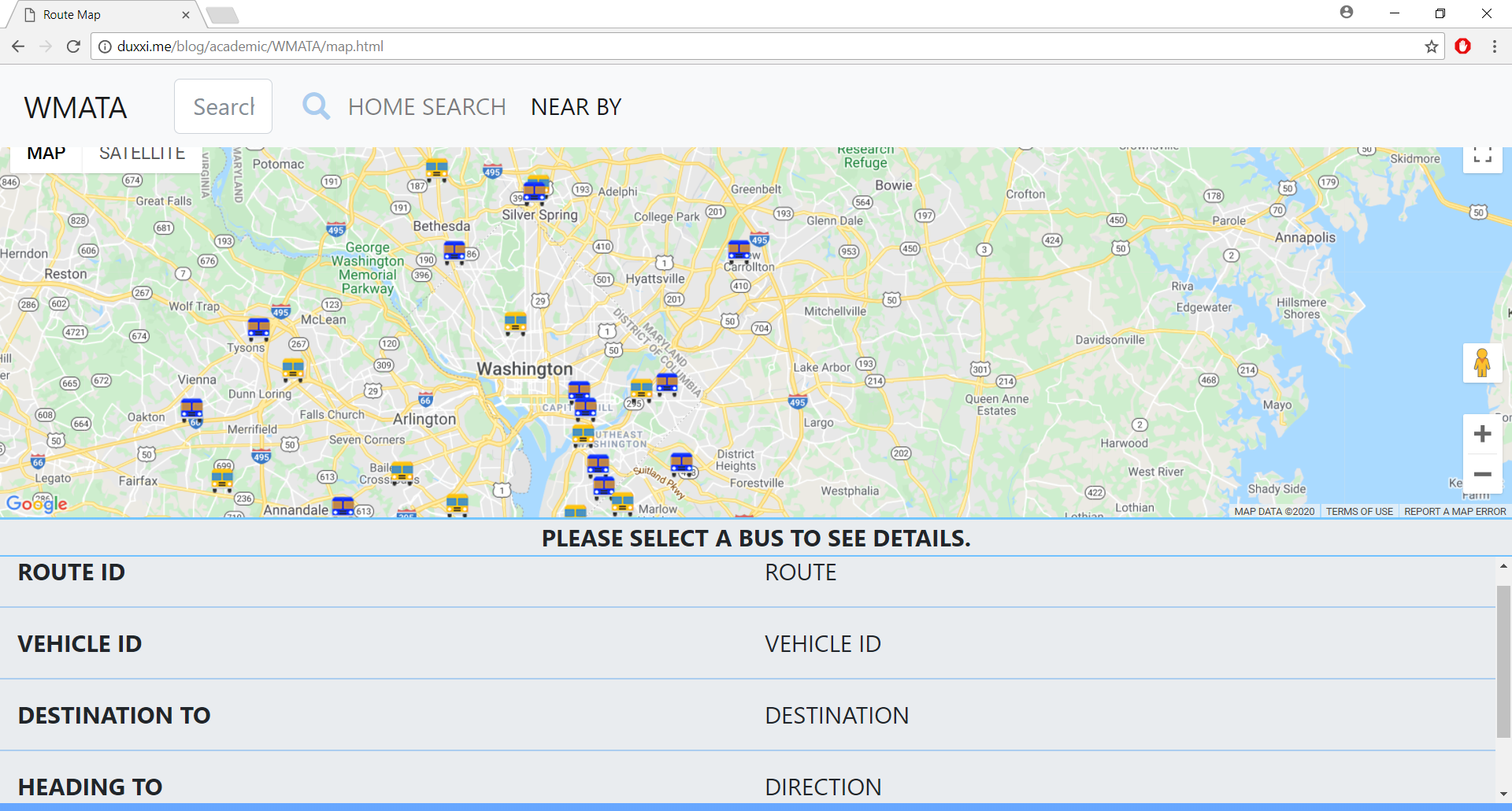Open Street View pegman control
1512x811 pixels.
point(1482,363)
